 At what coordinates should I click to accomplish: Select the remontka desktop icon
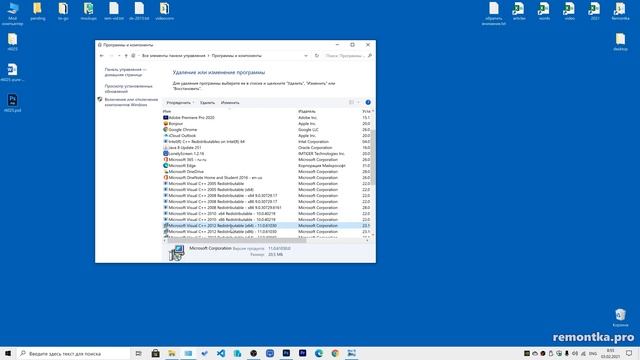[x=620, y=11]
